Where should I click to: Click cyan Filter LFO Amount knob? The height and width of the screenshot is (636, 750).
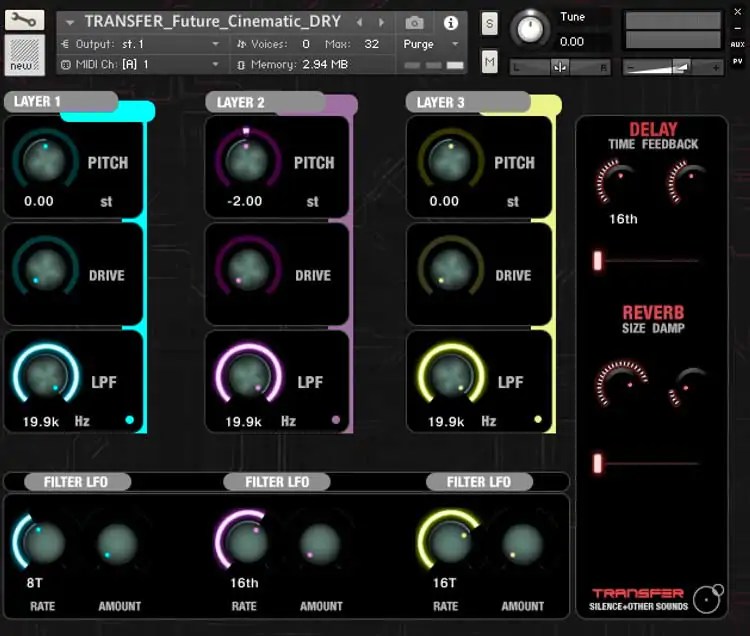click(x=117, y=544)
